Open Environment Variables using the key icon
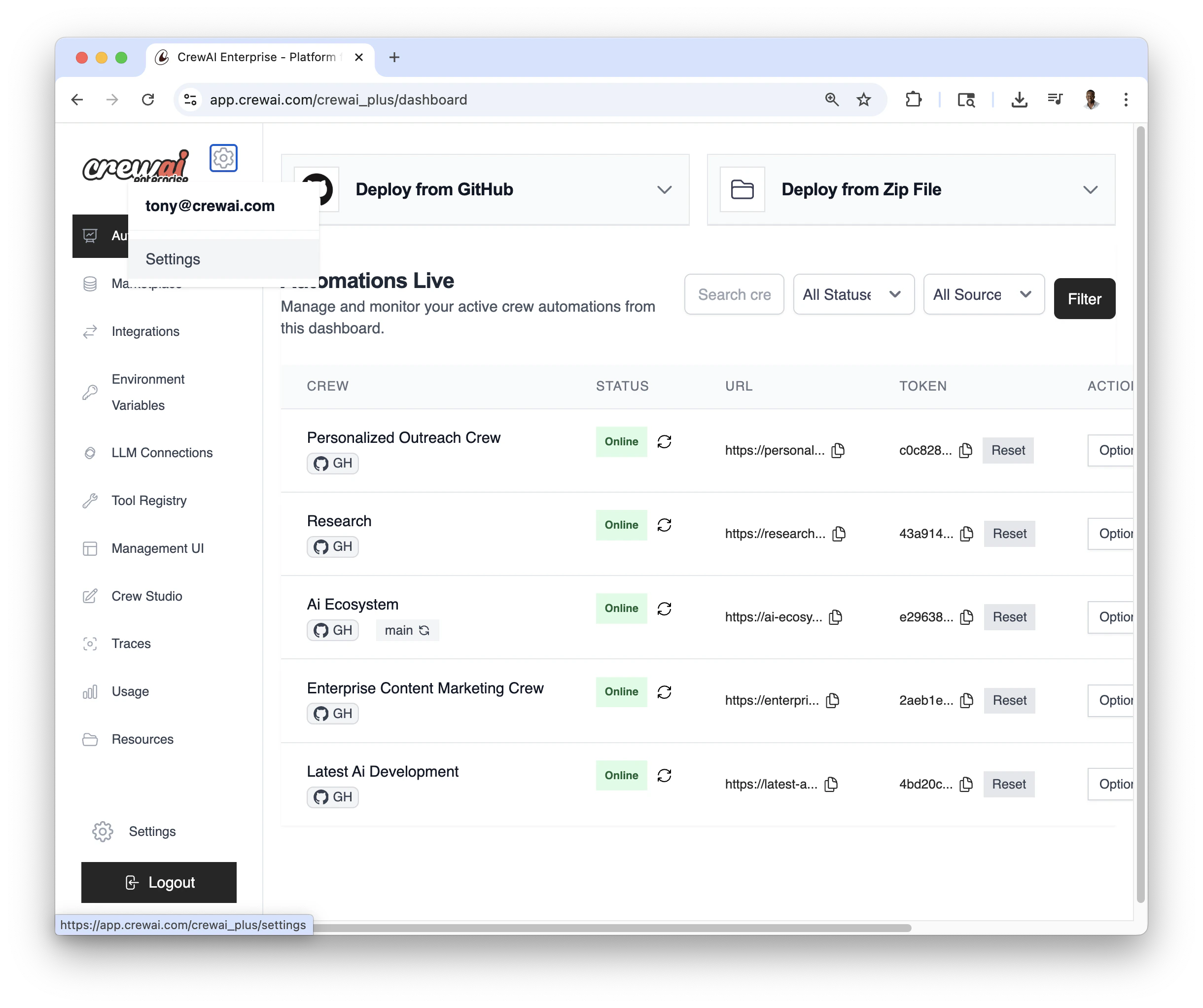Image resolution: width=1203 pixels, height=1008 pixels. [90, 392]
